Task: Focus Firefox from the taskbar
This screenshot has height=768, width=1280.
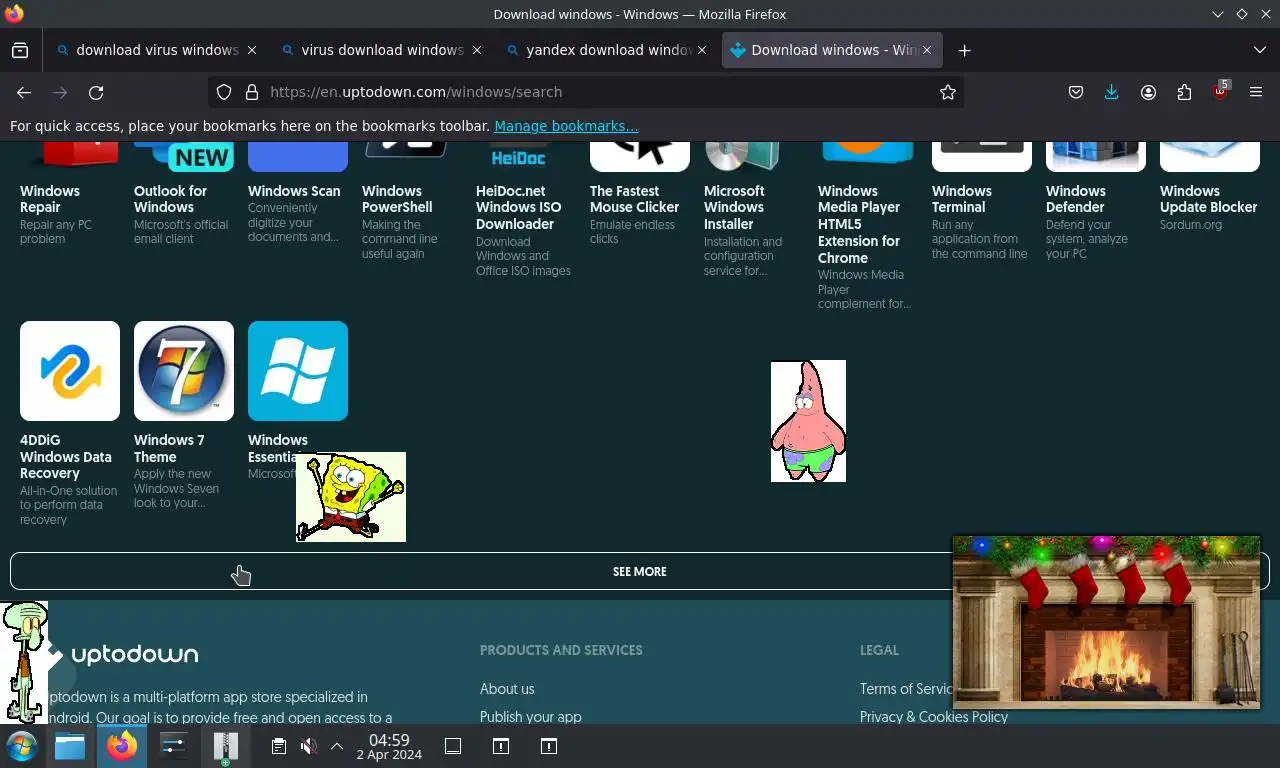Action: click(x=122, y=746)
